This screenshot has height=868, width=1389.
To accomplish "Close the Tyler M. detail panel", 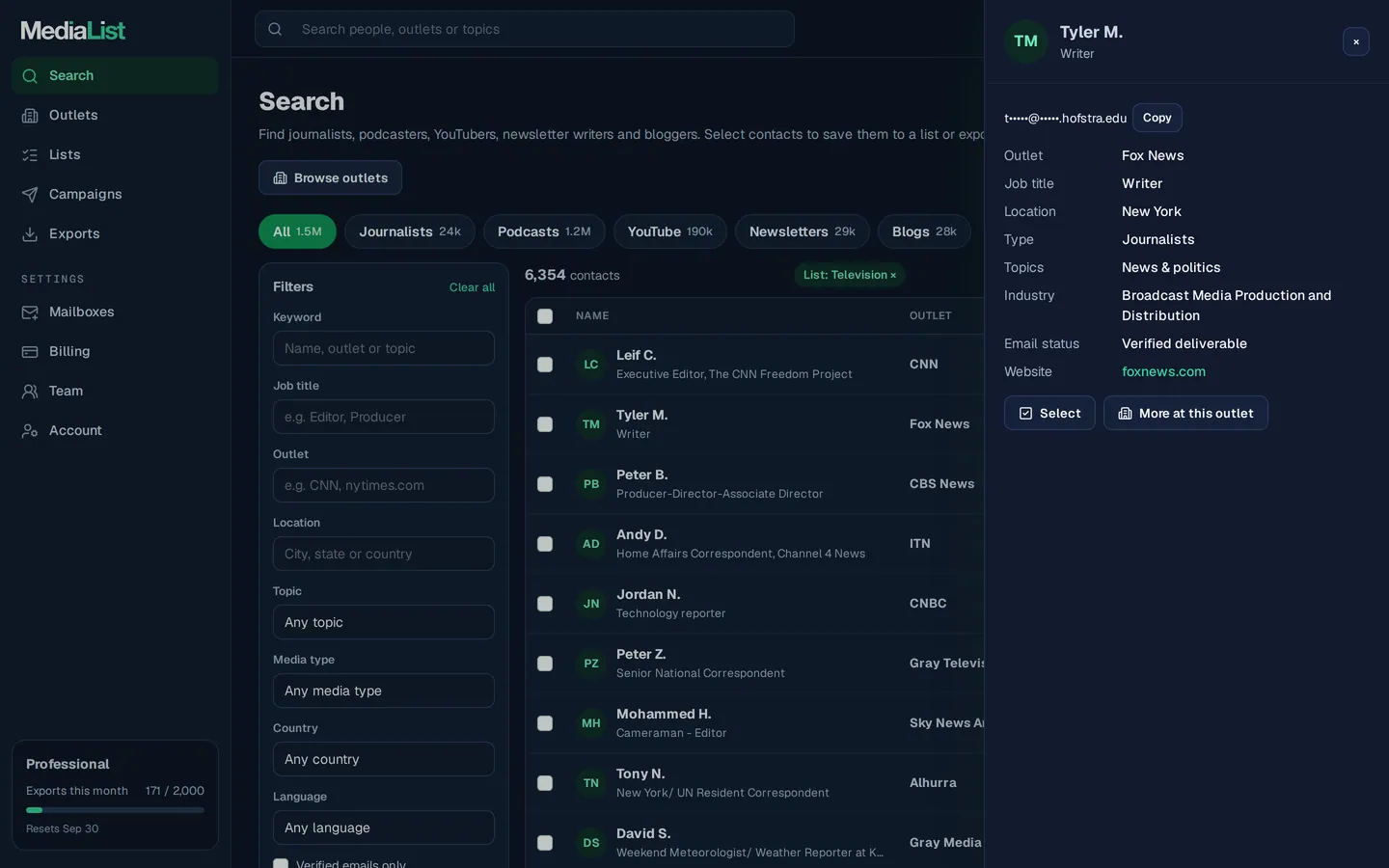I will (1356, 41).
